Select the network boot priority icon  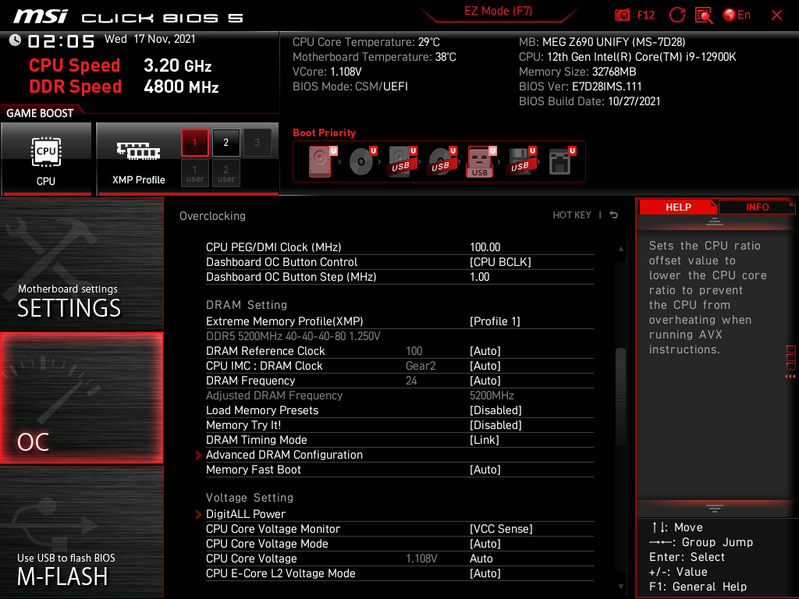pos(562,161)
